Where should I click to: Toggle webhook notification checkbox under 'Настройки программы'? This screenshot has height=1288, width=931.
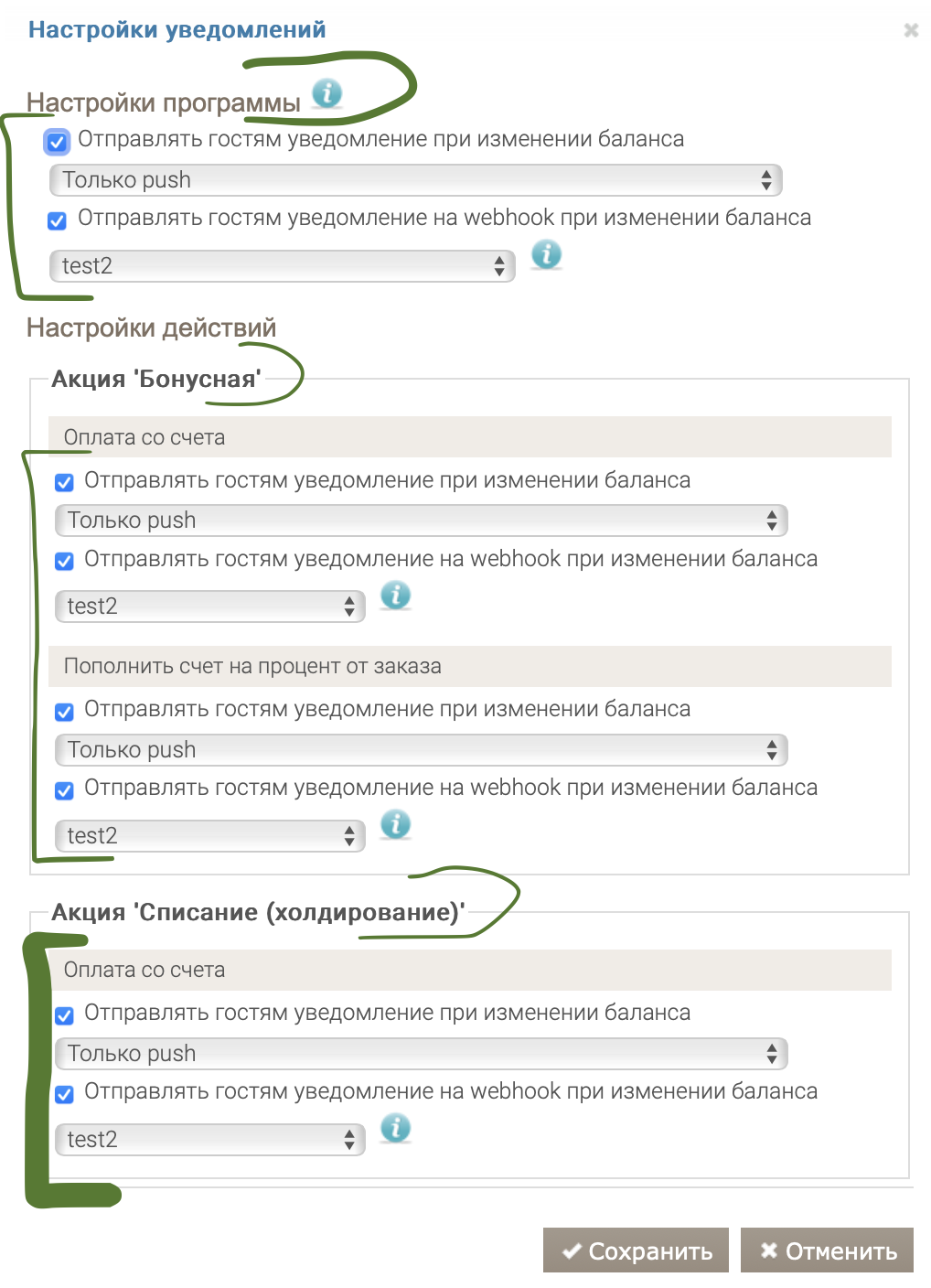coord(57,220)
